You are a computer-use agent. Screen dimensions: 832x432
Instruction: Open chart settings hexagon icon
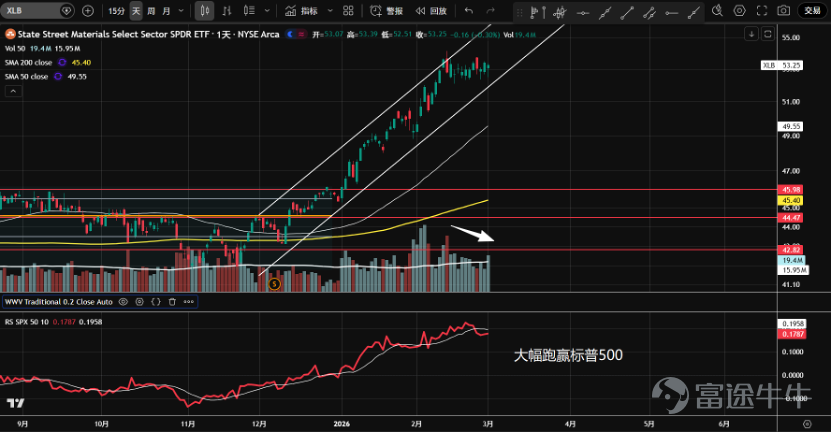(x=740, y=11)
